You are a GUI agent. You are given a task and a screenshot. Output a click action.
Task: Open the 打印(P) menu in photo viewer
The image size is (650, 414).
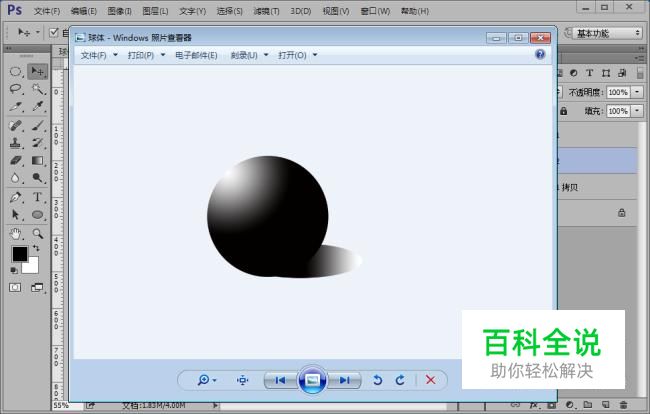tap(145, 55)
